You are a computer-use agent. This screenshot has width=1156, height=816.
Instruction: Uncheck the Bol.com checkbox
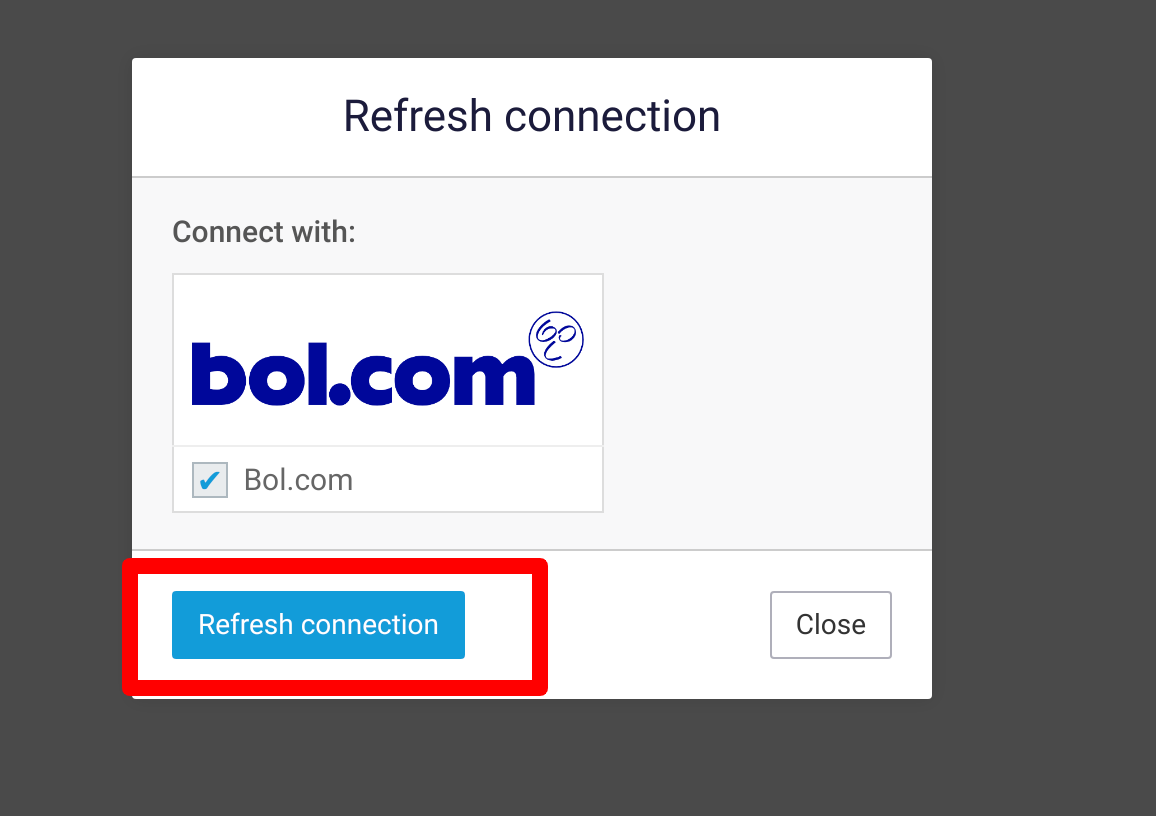pos(209,480)
